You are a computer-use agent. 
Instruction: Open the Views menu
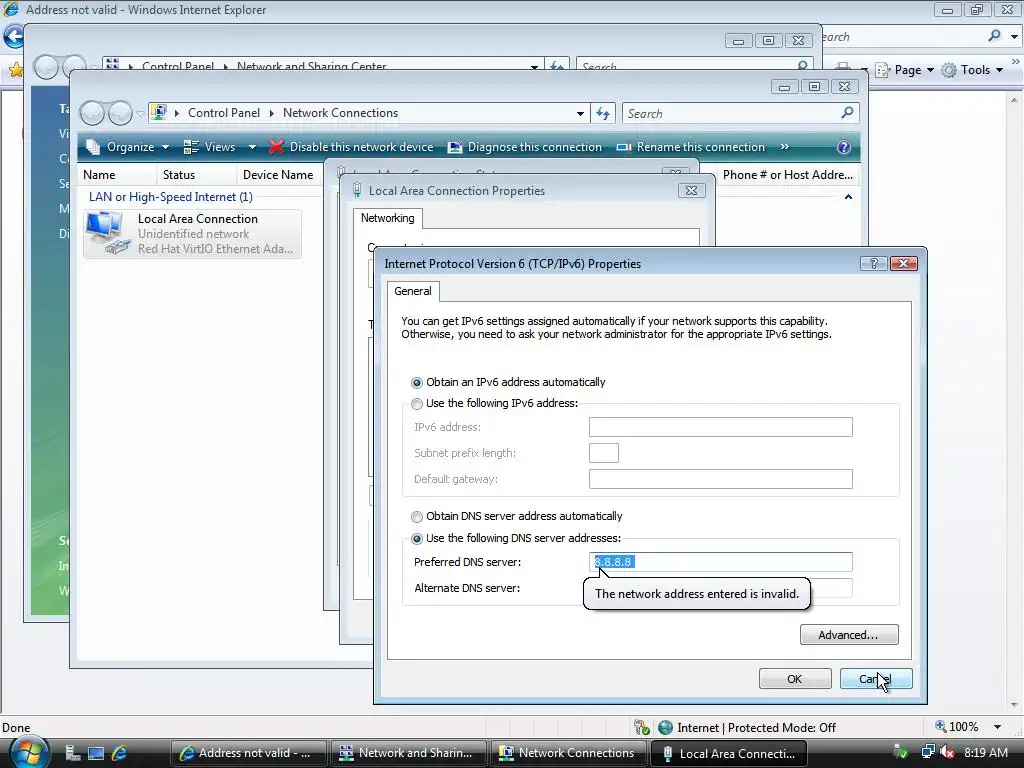tap(210, 147)
